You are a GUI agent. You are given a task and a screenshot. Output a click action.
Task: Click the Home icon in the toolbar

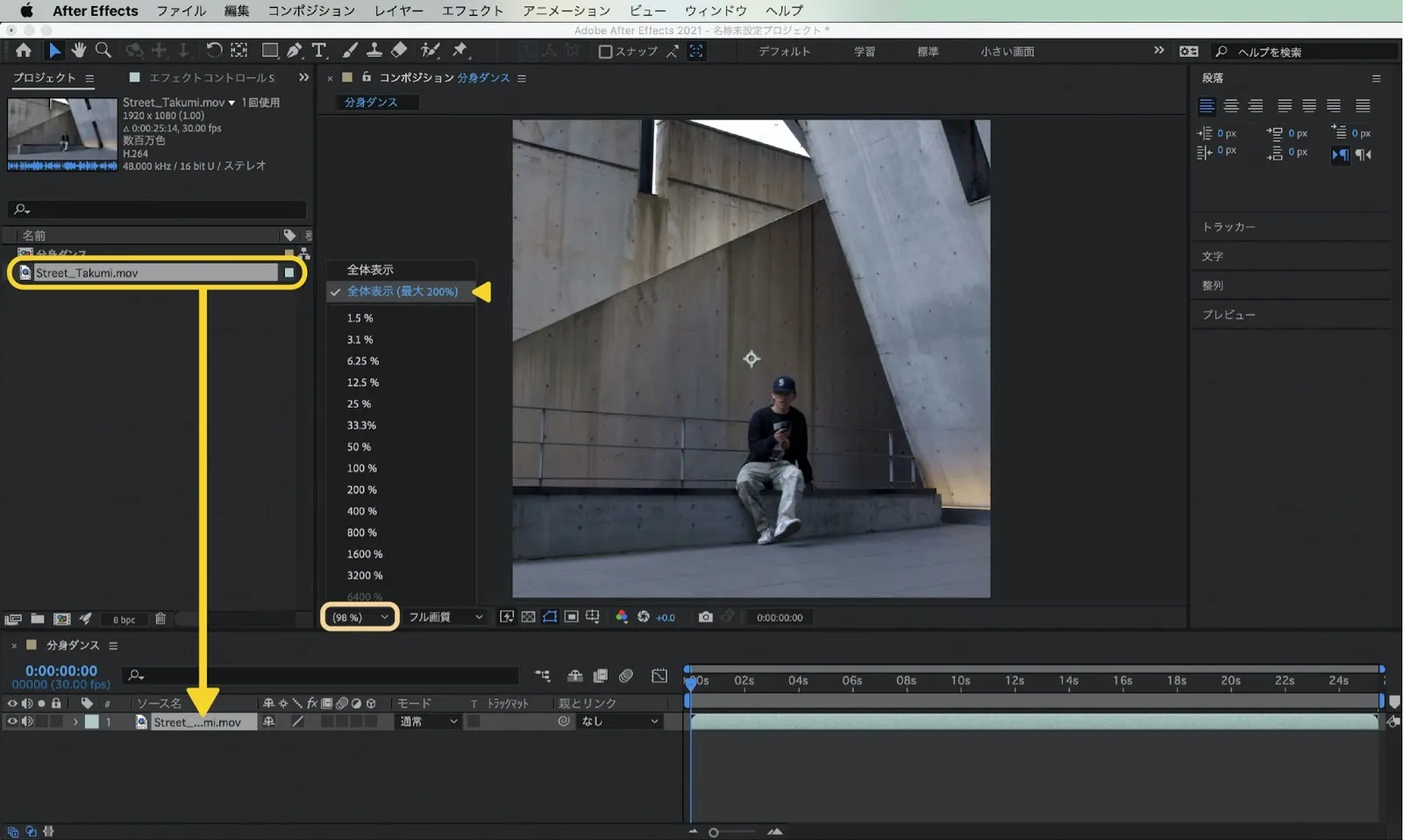(24, 50)
